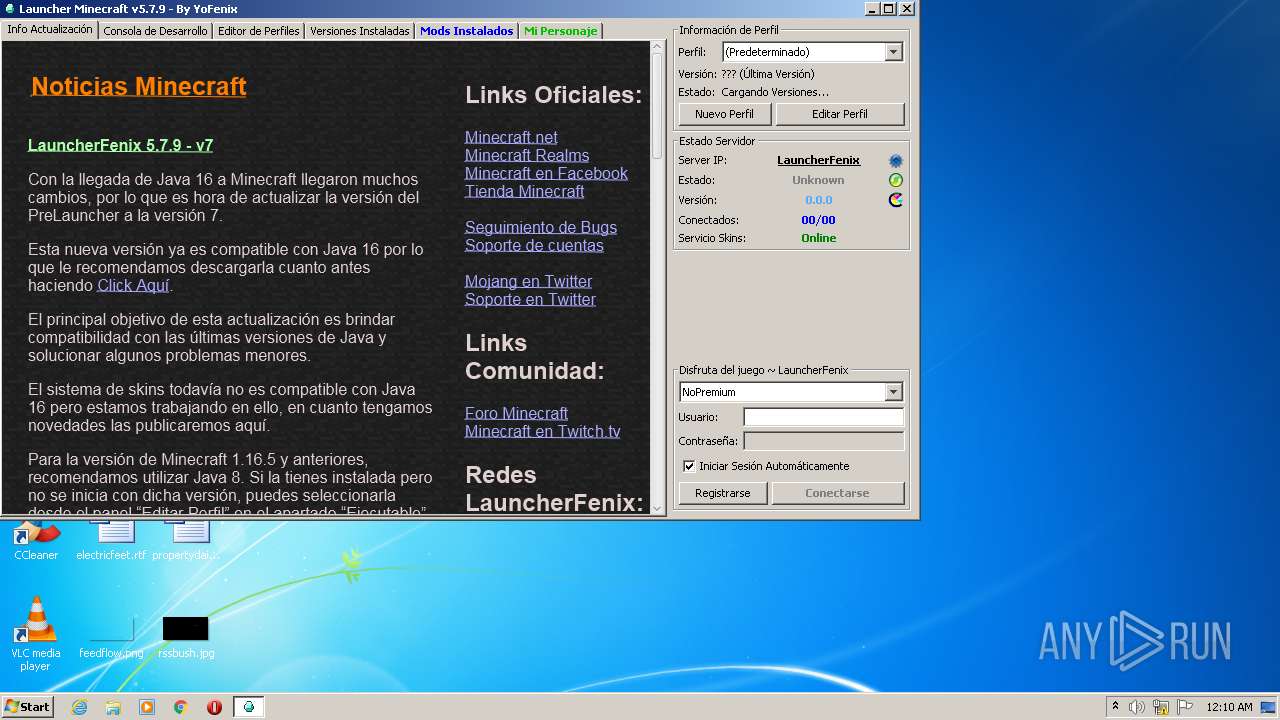The height and width of the screenshot is (720, 1280).
Task: Click the scroll up arrow of news panel
Action: point(657,46)
